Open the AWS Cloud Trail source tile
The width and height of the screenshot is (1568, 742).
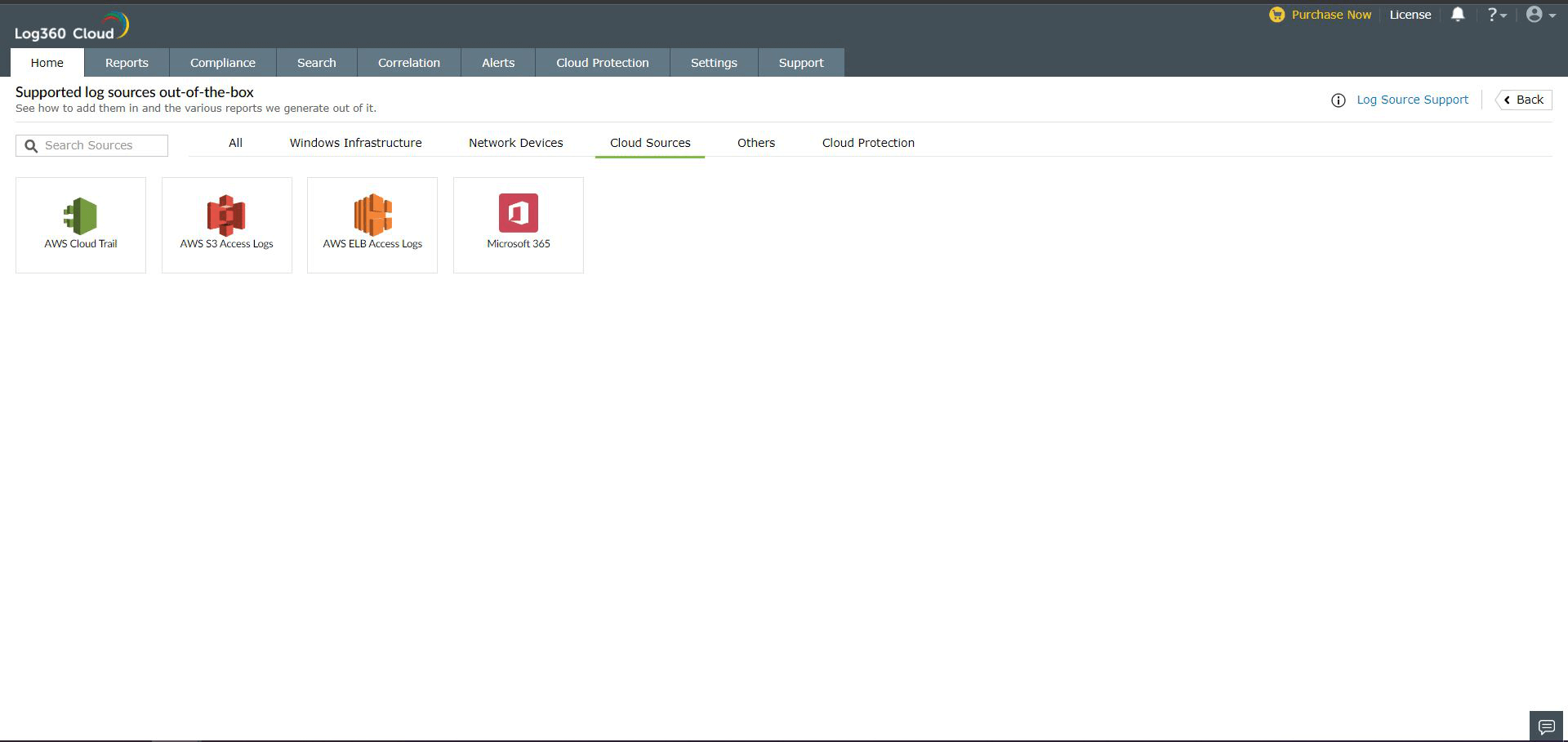[81, 224]
